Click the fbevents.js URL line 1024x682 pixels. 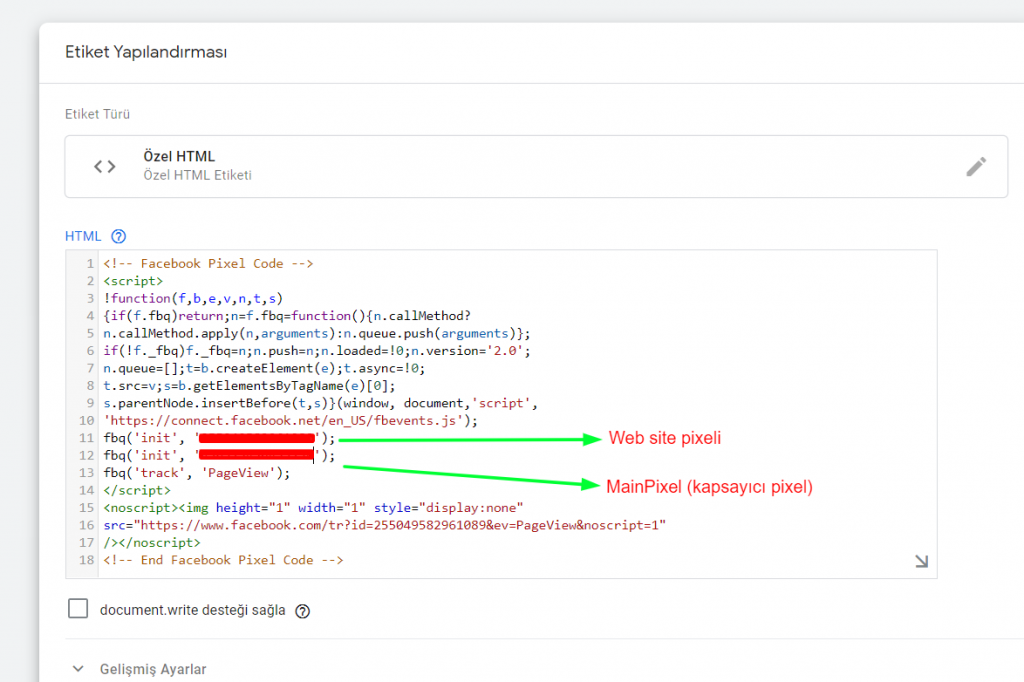point(290,421)
